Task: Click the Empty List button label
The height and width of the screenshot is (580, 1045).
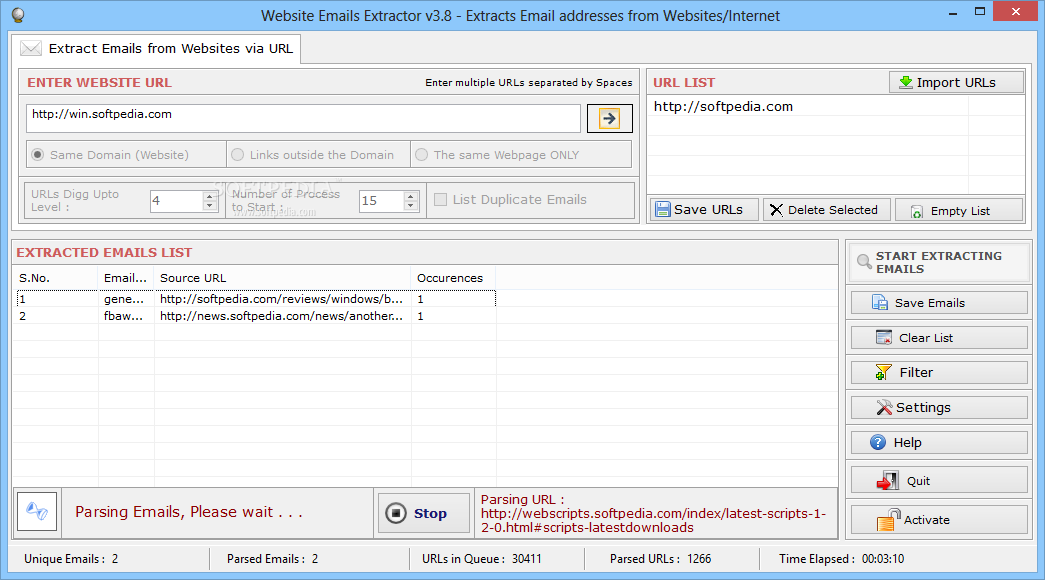Action: coord(960,211)
